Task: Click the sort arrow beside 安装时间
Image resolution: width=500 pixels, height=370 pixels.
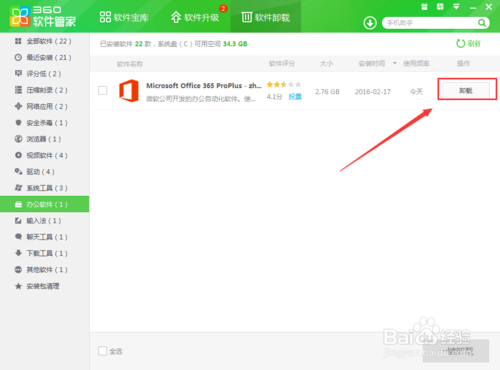Action: (395, 63)
